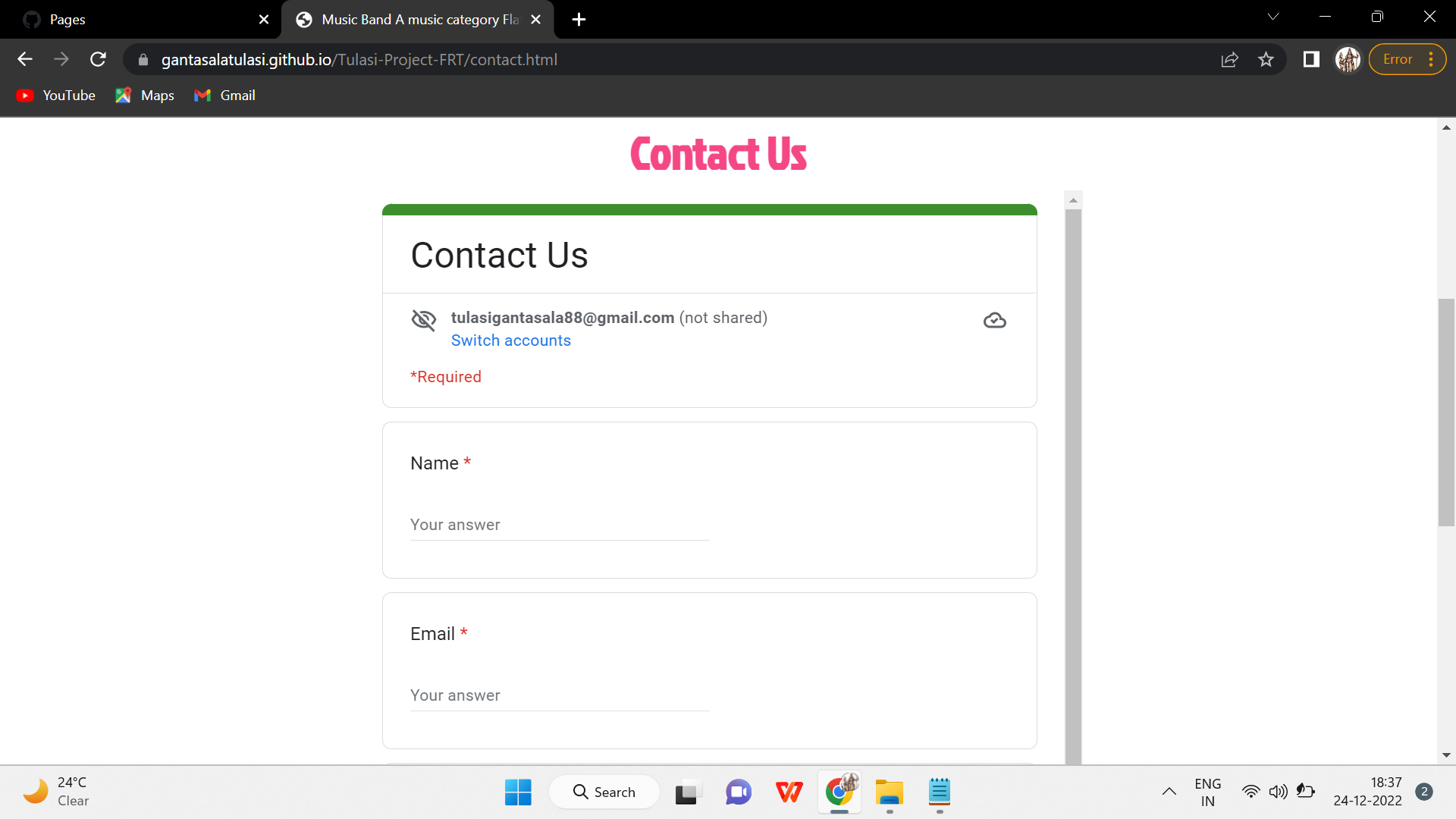Open Chrome's three-dot menu
The image size is (1456, 819).
pos(1431,59)
